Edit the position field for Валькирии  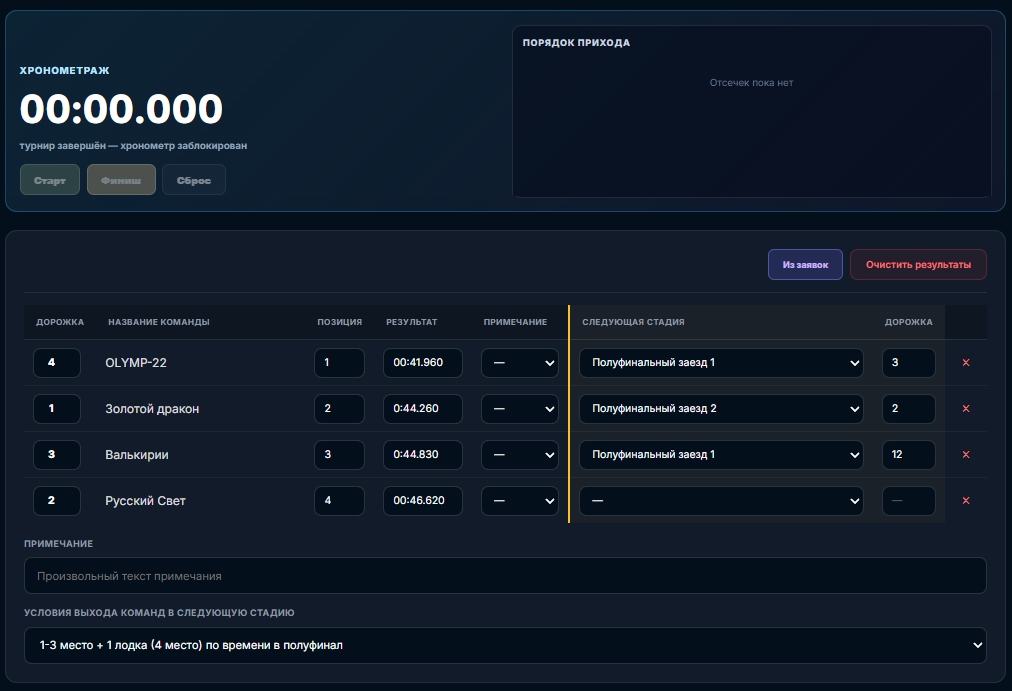coord(339,455)
